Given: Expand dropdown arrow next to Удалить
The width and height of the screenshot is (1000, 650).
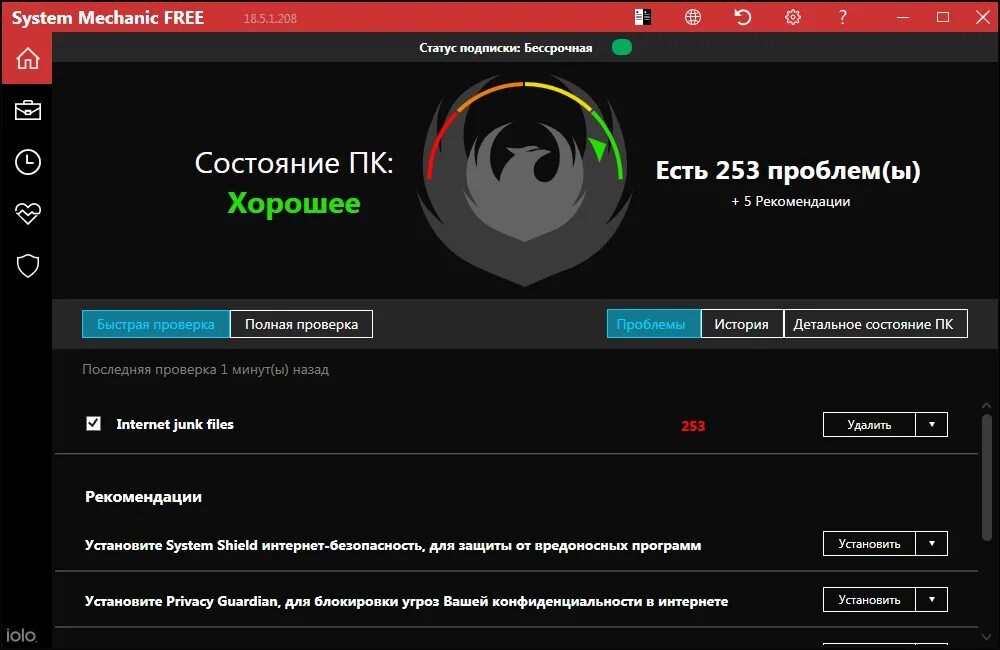Looking at the screenshot, I should pyautogui.click(x=932, y=425).
